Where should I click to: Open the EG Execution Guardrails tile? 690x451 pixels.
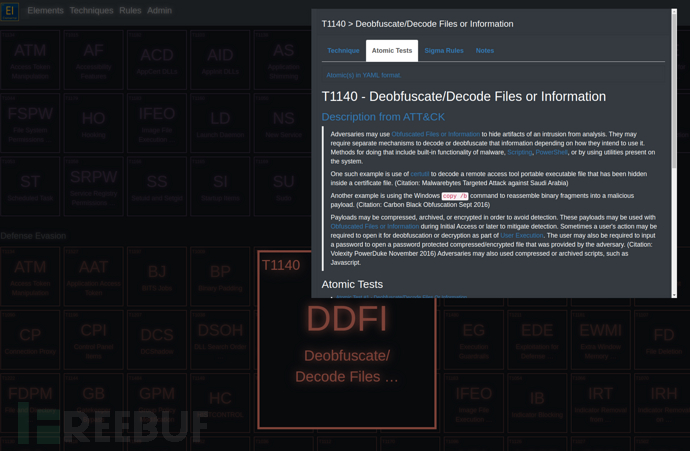[473, 340]
